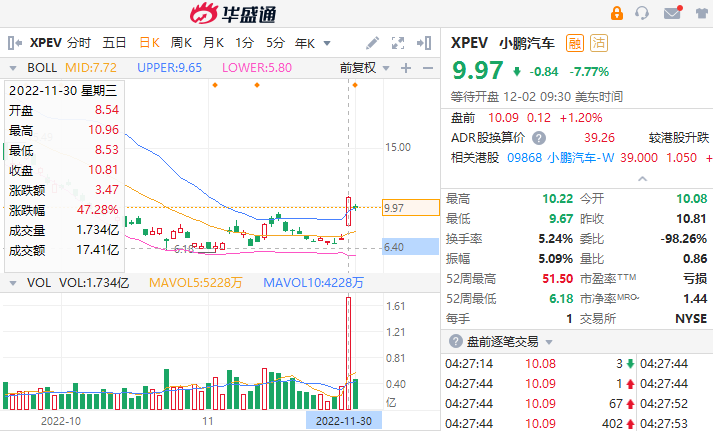Click 委比 value -98.26%
The height and width of the screenshot is (431, 713).
click(x=683, y=239)
